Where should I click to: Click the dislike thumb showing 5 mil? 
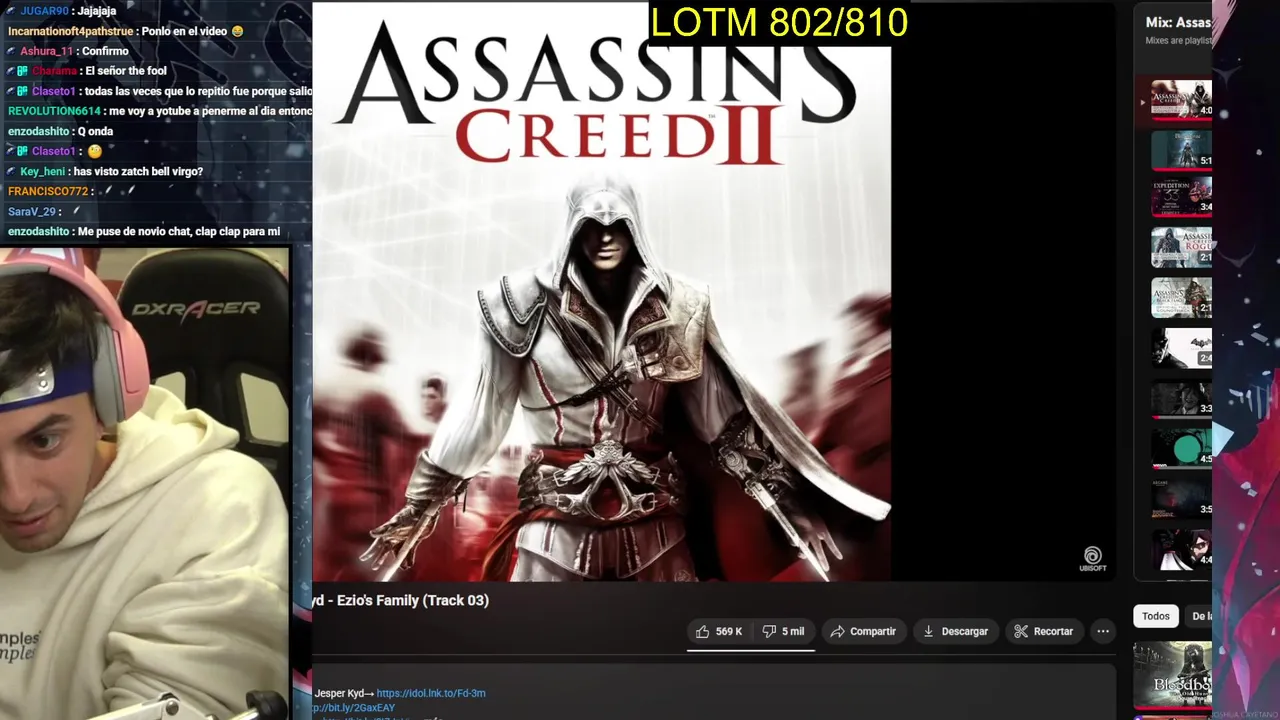(783, 631)
